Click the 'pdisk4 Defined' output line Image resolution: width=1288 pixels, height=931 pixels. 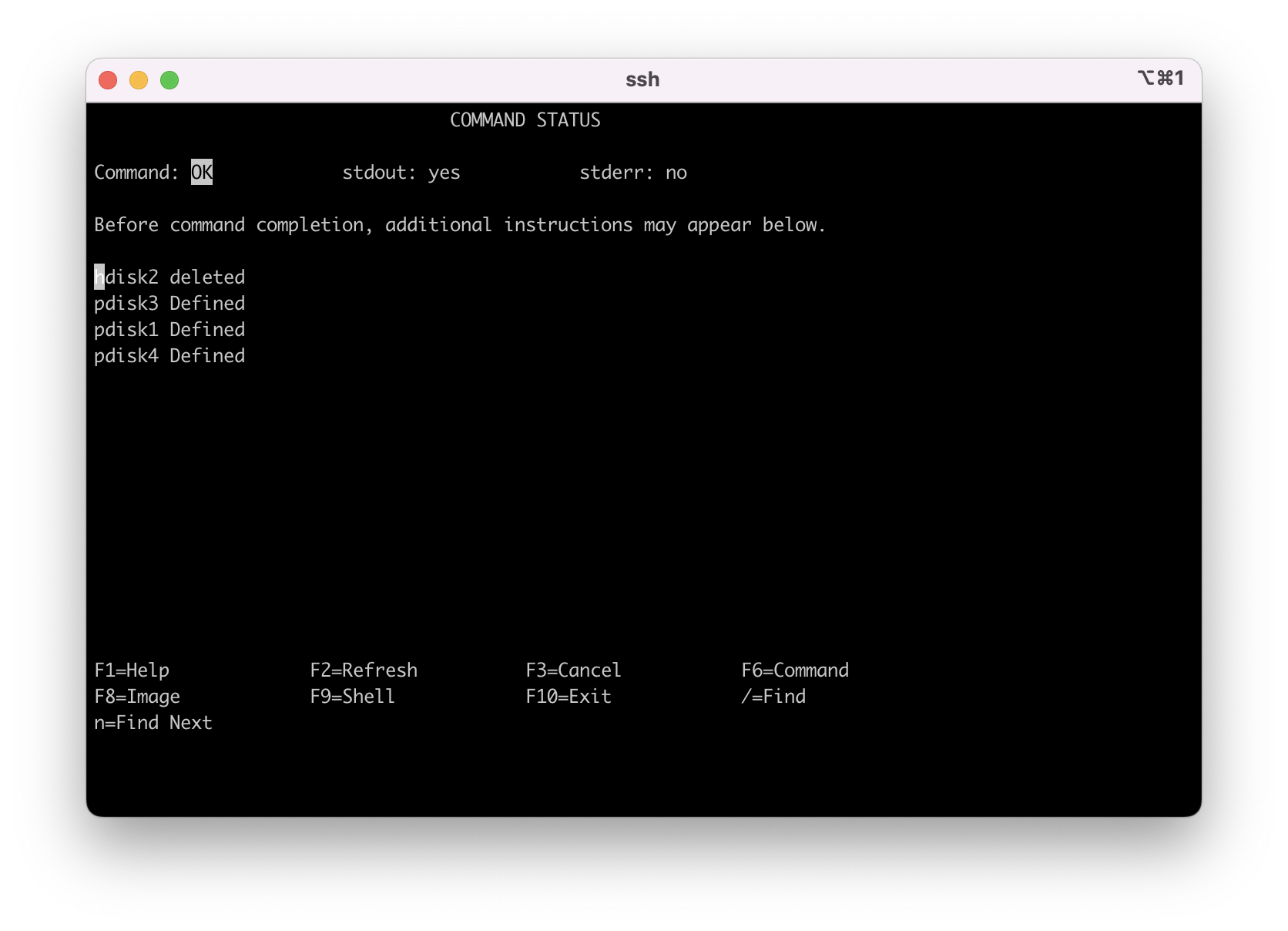(x=169, y=356)
